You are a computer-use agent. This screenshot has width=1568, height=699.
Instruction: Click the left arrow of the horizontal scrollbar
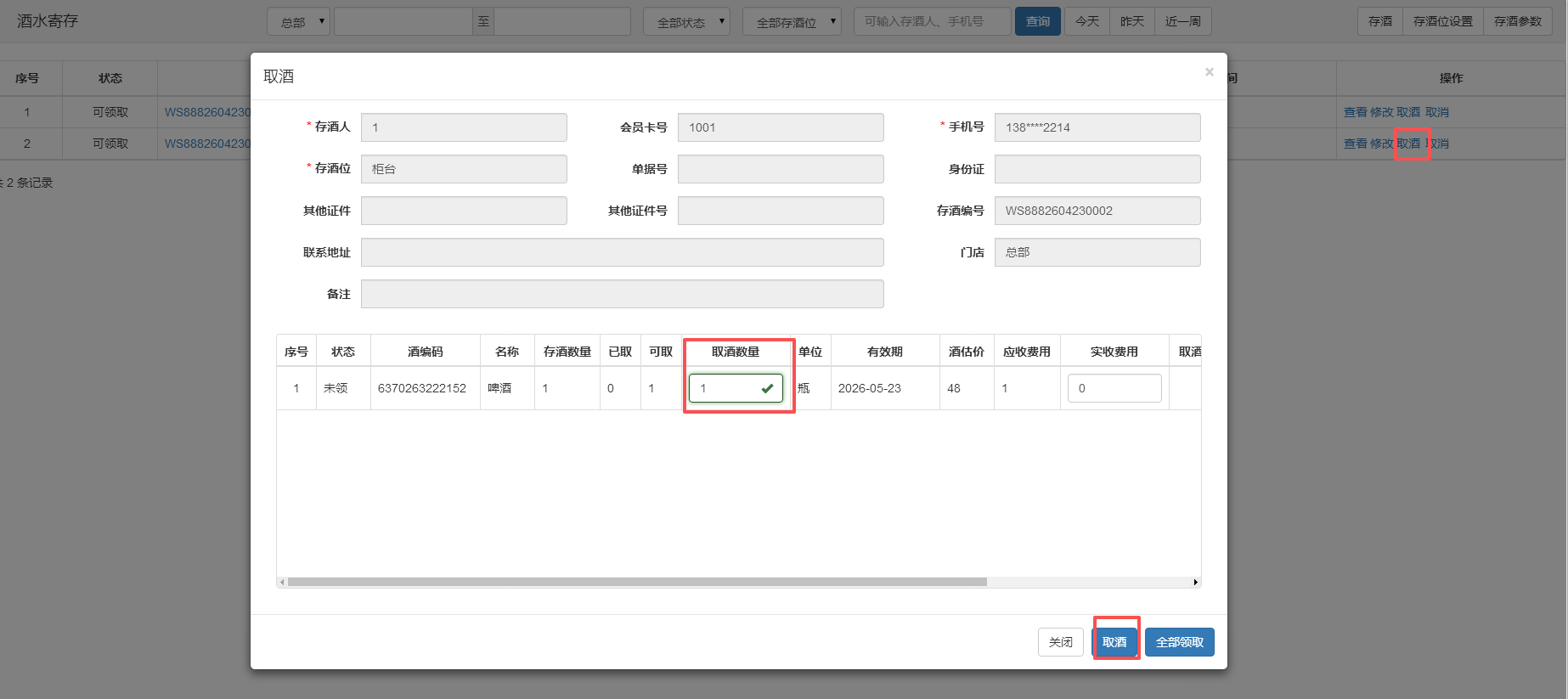click(x=282, y=583)
